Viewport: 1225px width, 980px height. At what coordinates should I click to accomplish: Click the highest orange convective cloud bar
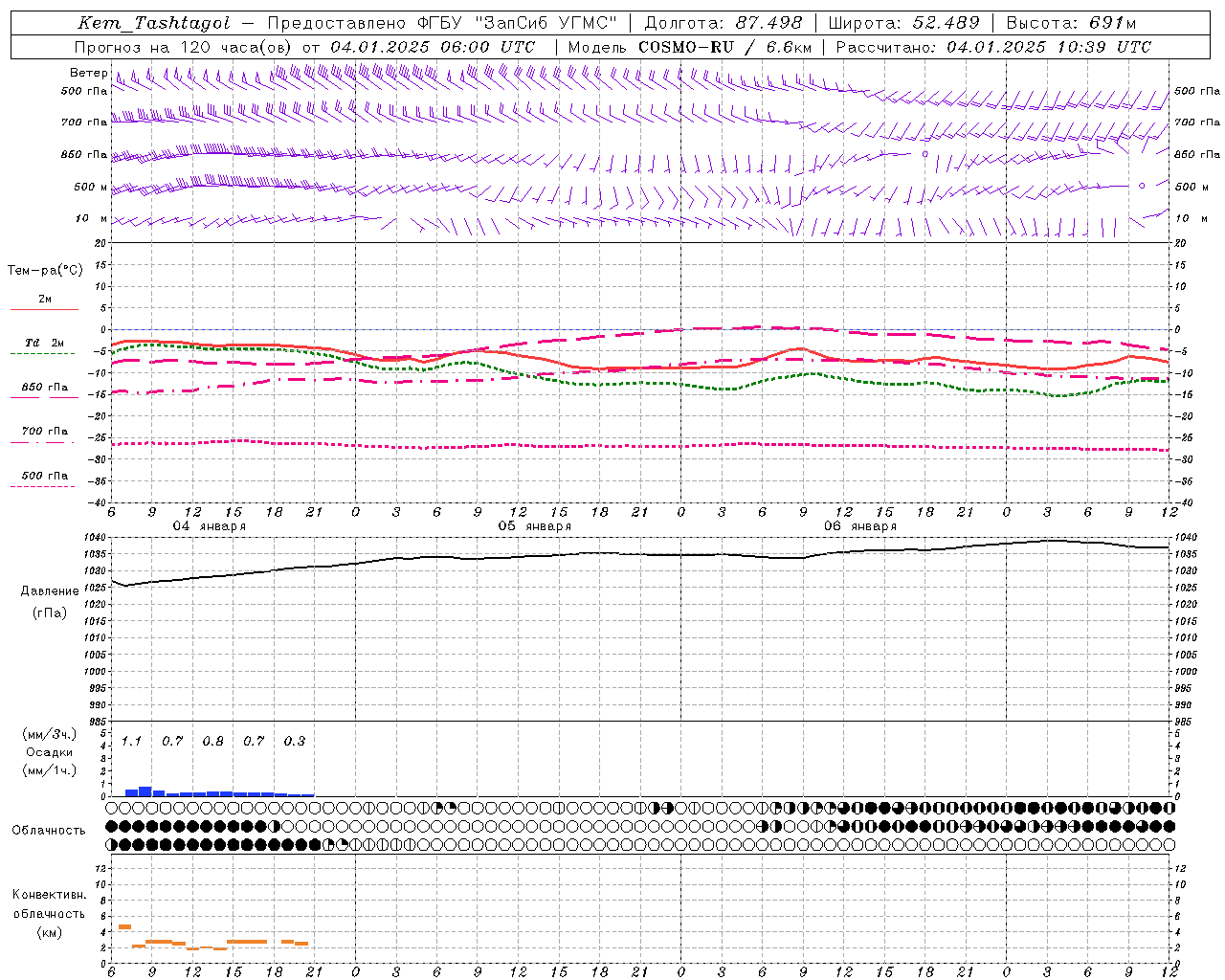(x=124, y=926)
